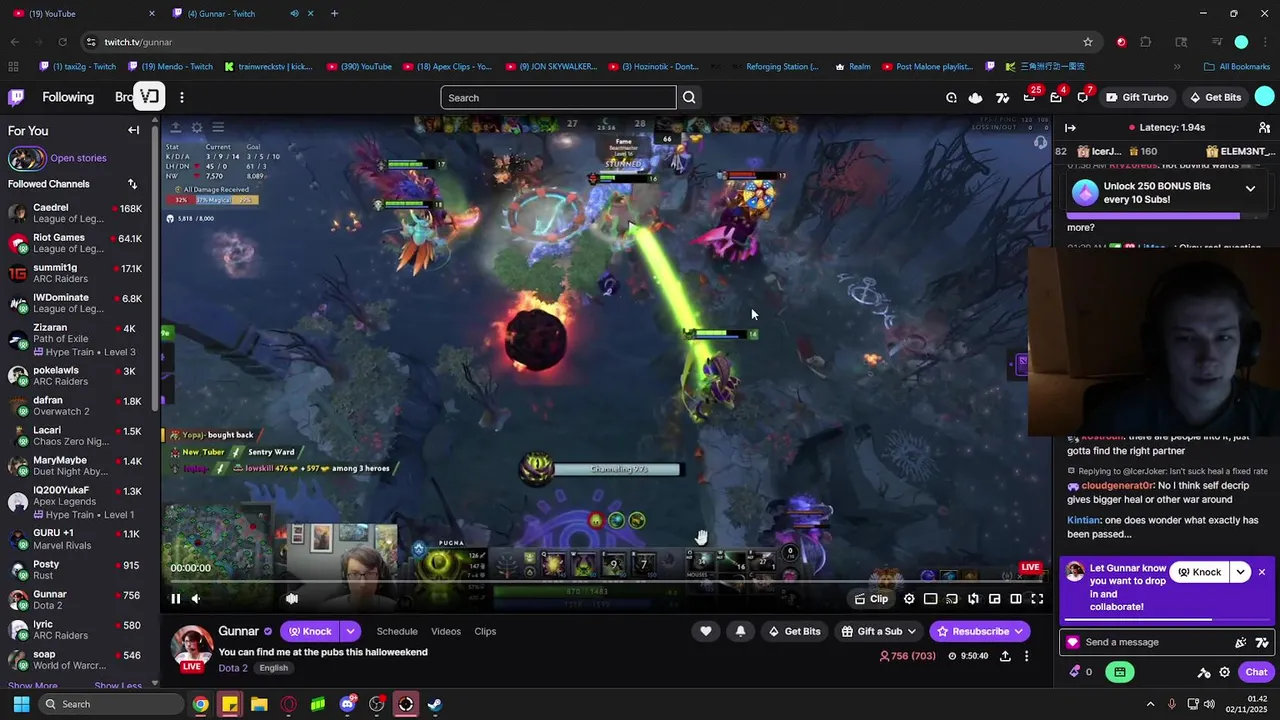The image size is (1280, 720).
Task: Click Show Less in the sidebar
Action: (118, 686)
